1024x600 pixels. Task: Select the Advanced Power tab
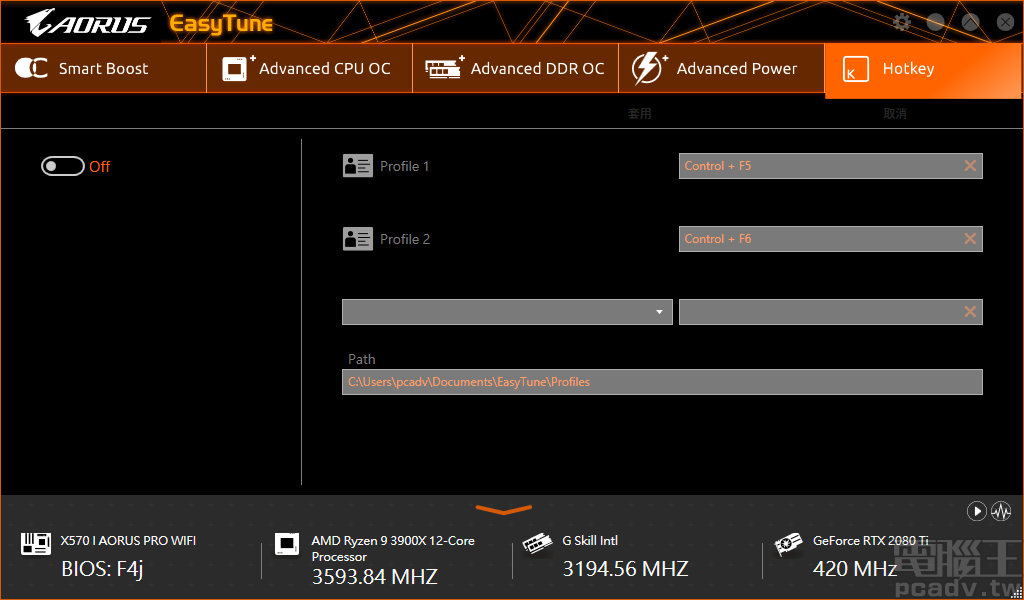point(721,69)
